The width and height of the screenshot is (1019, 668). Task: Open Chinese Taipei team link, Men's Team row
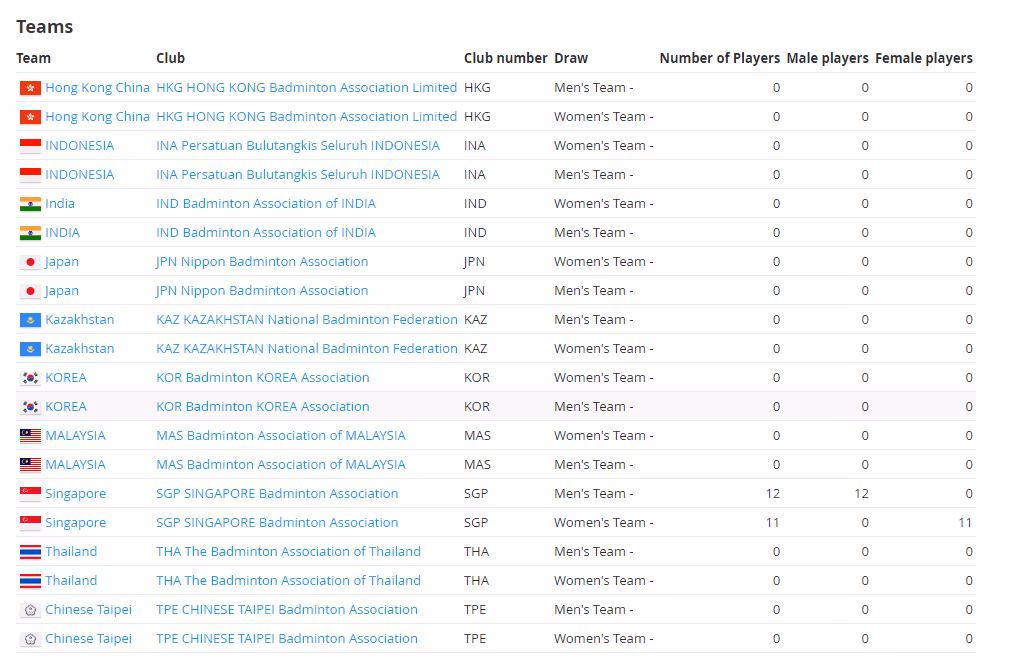[x=88, y=610]
